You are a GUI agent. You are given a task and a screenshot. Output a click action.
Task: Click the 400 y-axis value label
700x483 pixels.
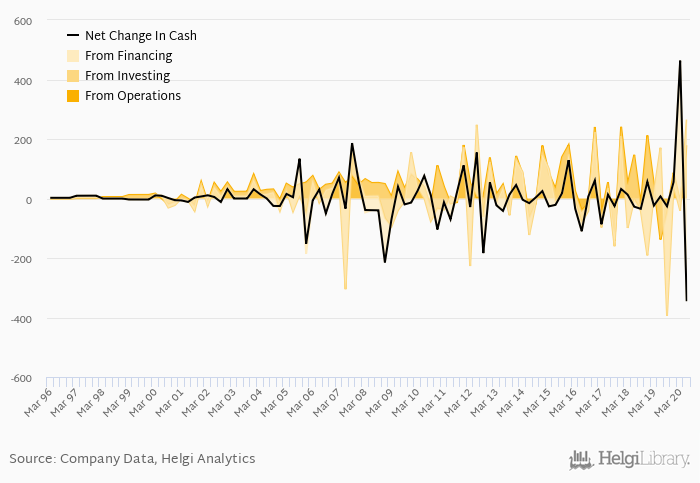(23, 81)
